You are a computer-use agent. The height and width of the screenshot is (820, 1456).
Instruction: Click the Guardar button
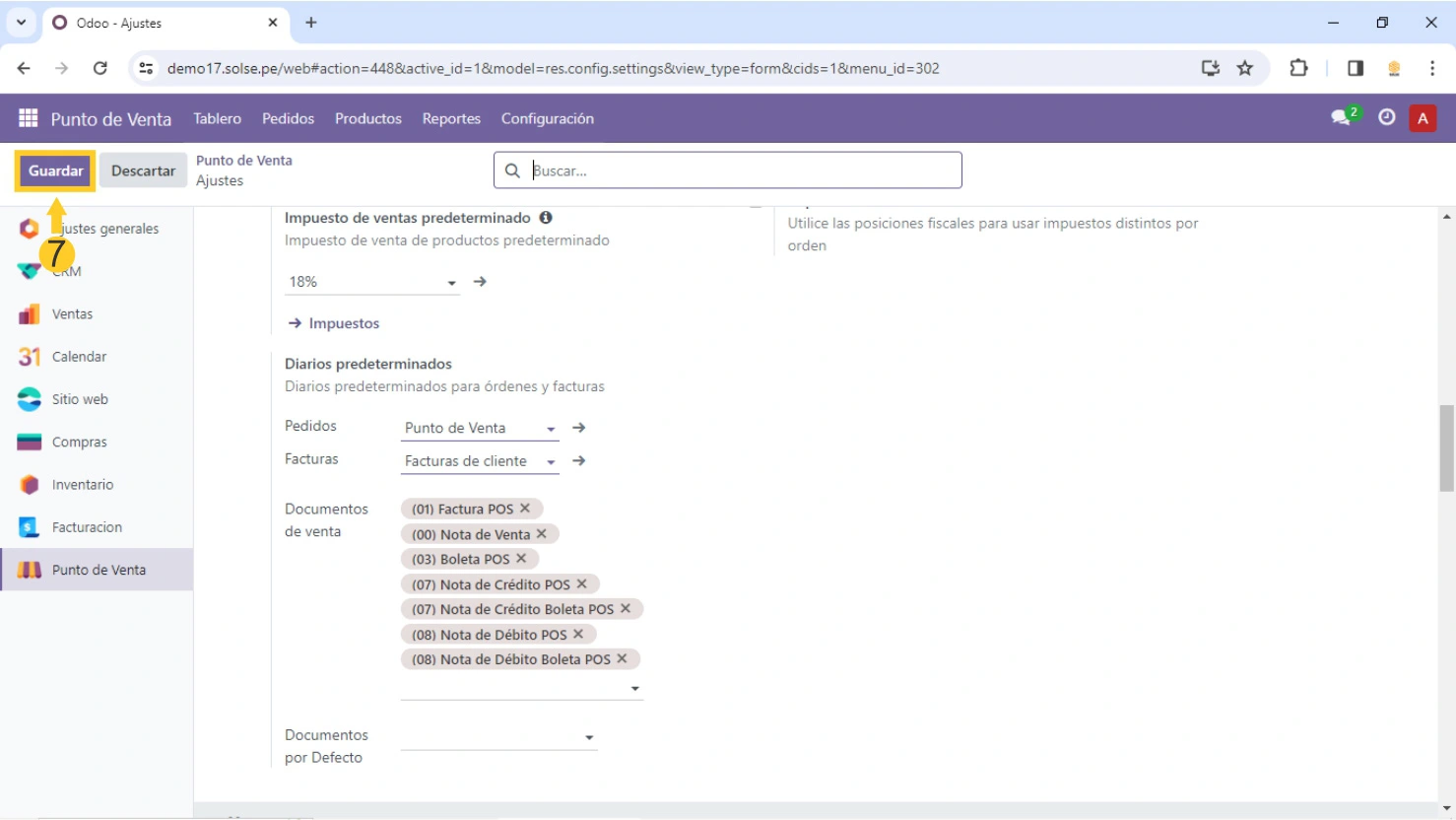tap(55, 171)
